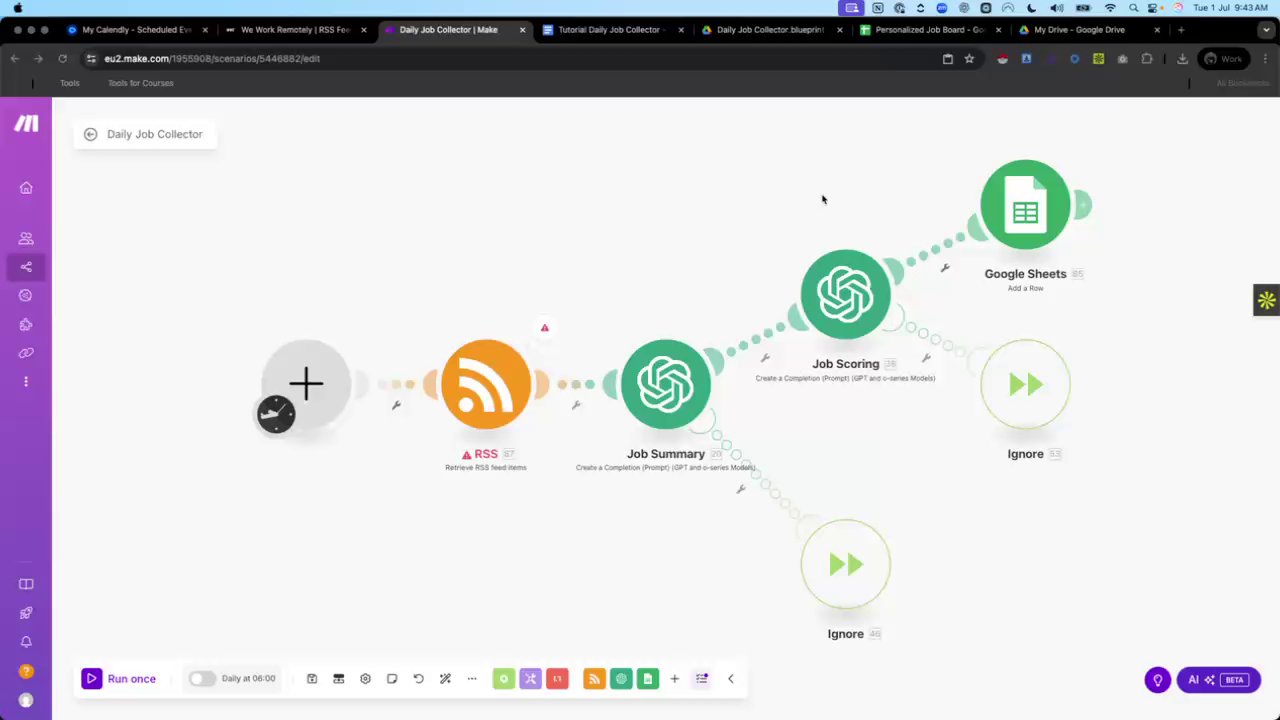Click the Run once button

tap(119, 679)
